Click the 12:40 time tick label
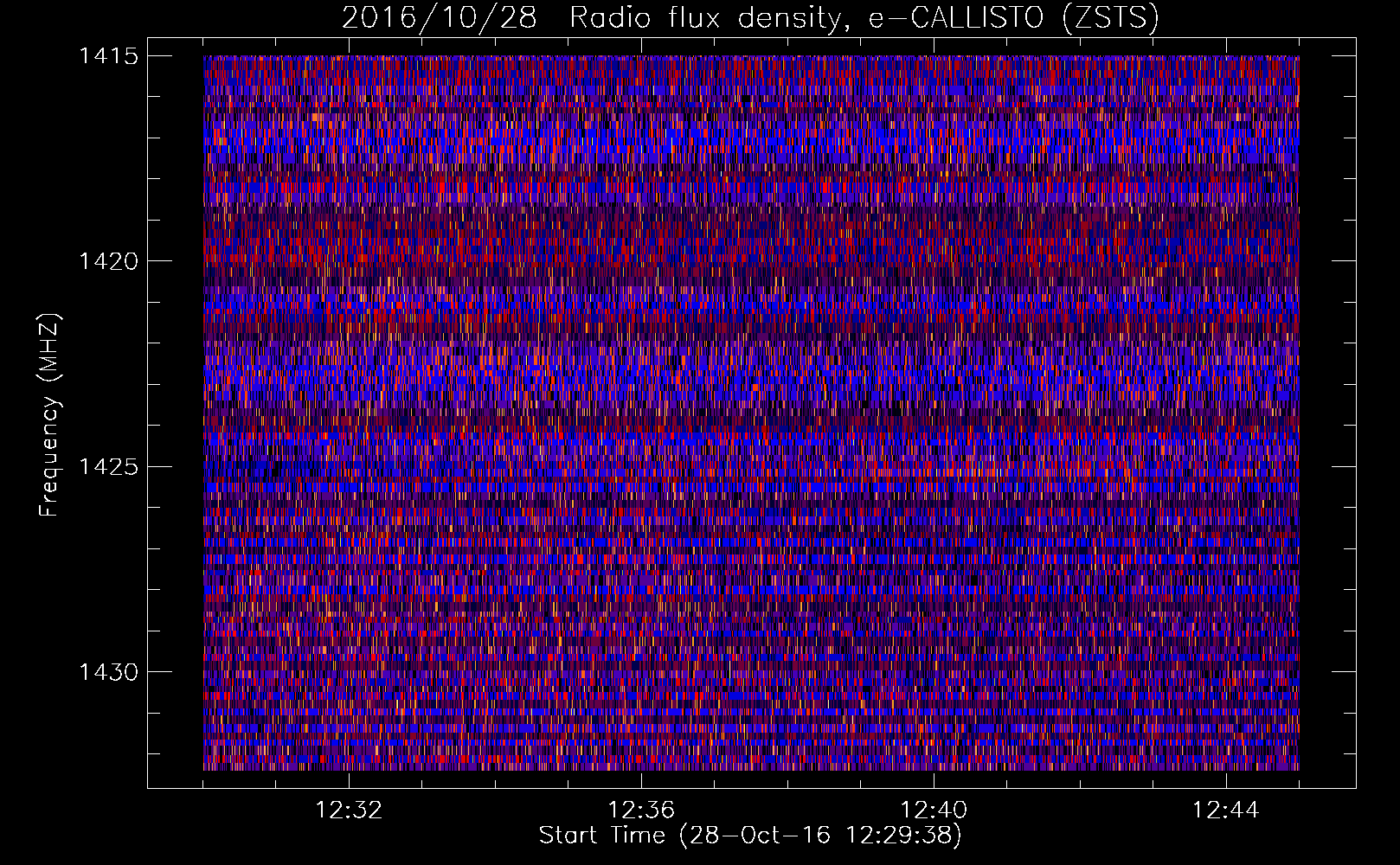 [934, 811]
